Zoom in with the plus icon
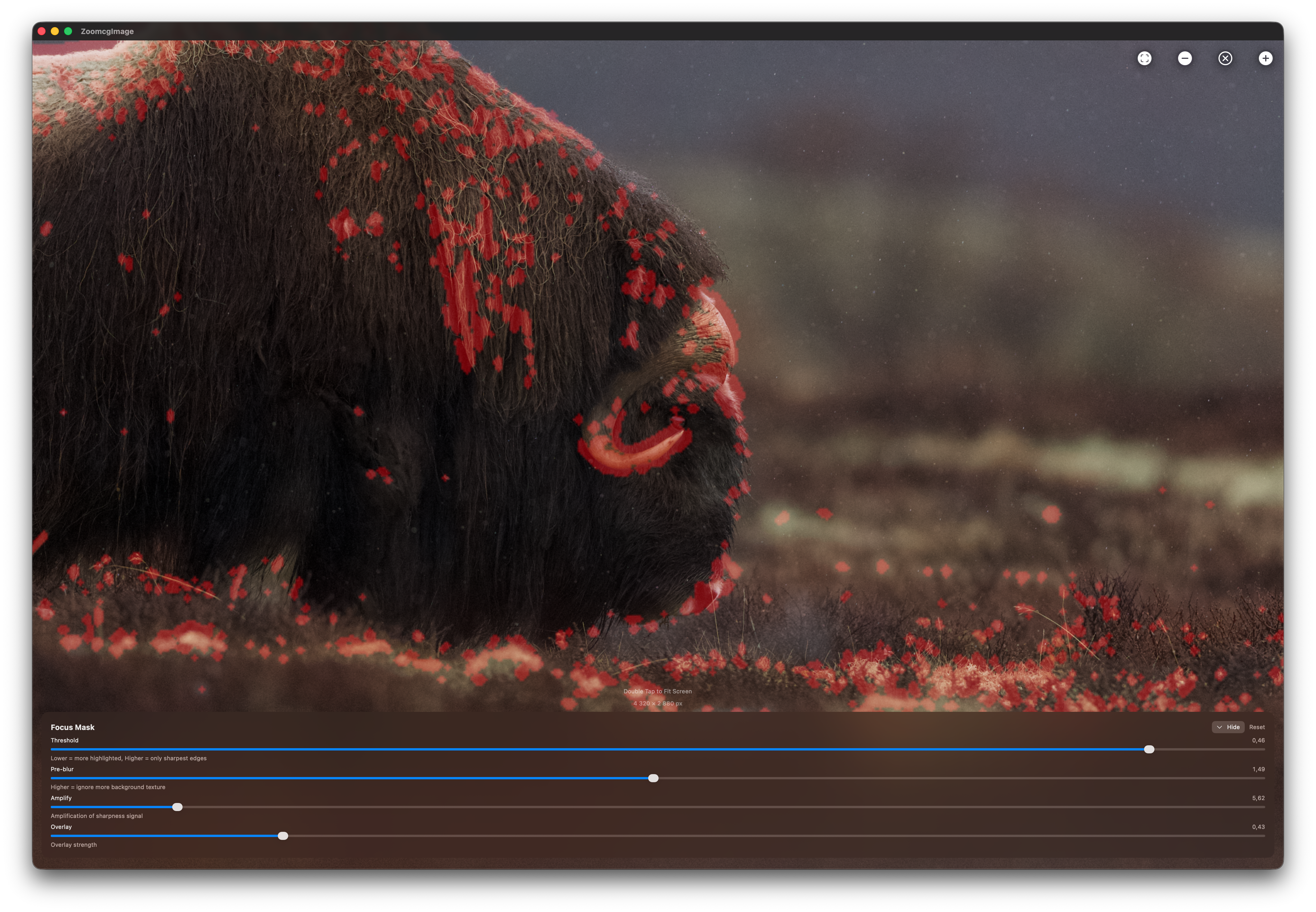This screenshot has height=912, width=1316. pos(1265,58)
